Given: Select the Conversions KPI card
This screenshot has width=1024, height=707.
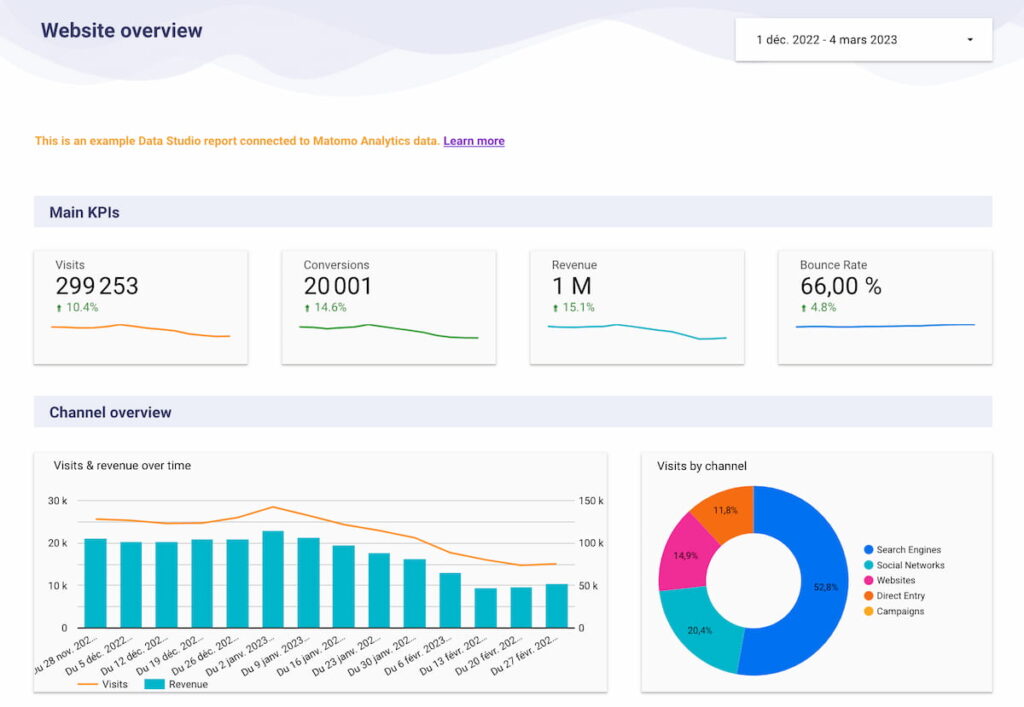Looking at the screenshot, I should coord(388,306).
